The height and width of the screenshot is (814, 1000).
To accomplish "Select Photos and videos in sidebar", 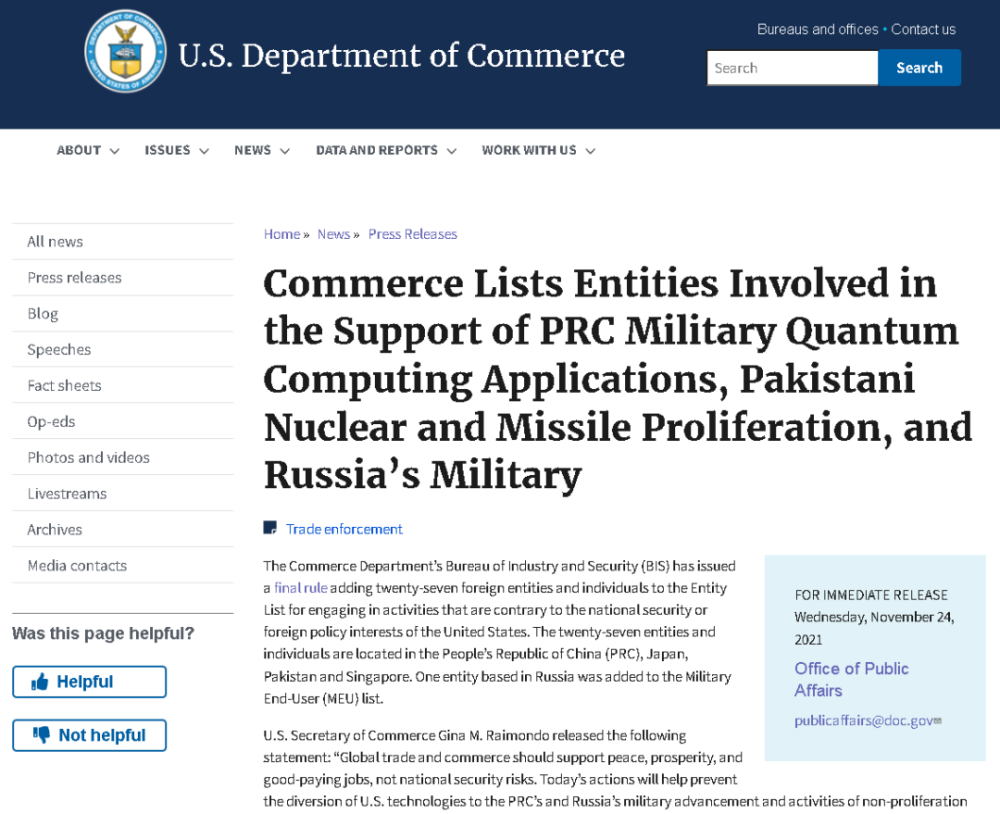I will coord(122,457).
